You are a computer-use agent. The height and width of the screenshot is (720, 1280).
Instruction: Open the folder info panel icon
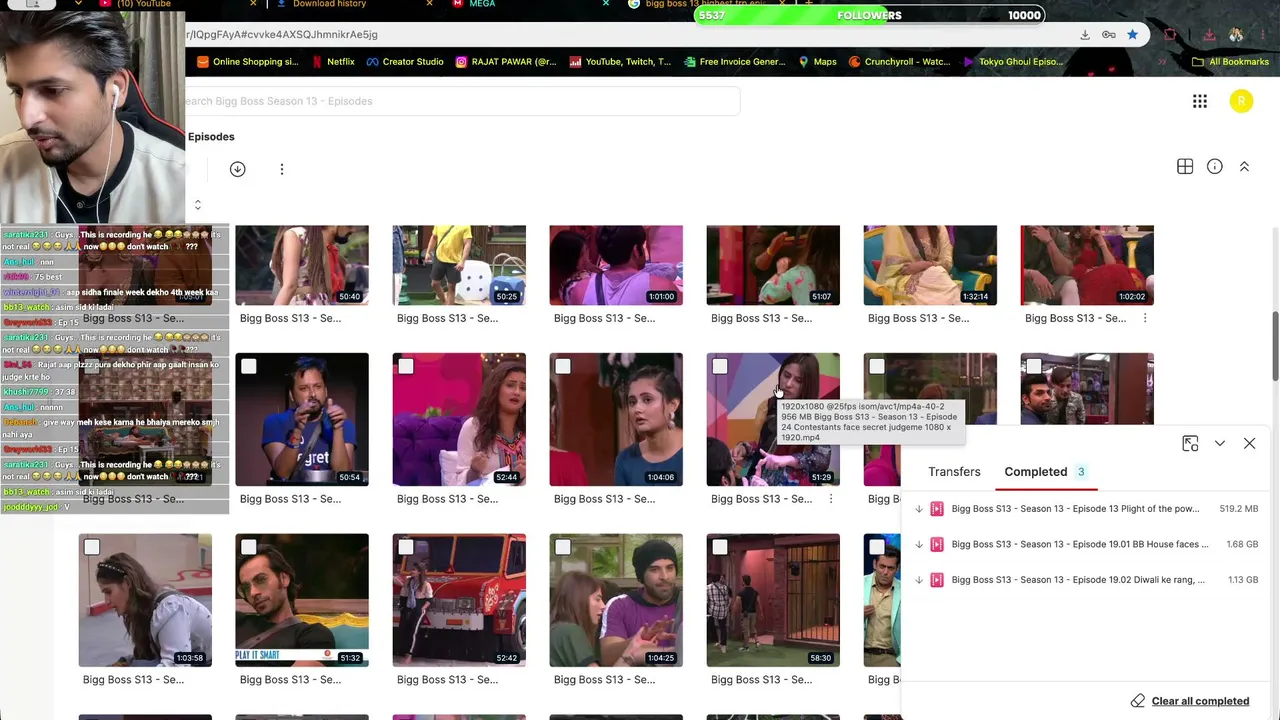pos(1215,167)
